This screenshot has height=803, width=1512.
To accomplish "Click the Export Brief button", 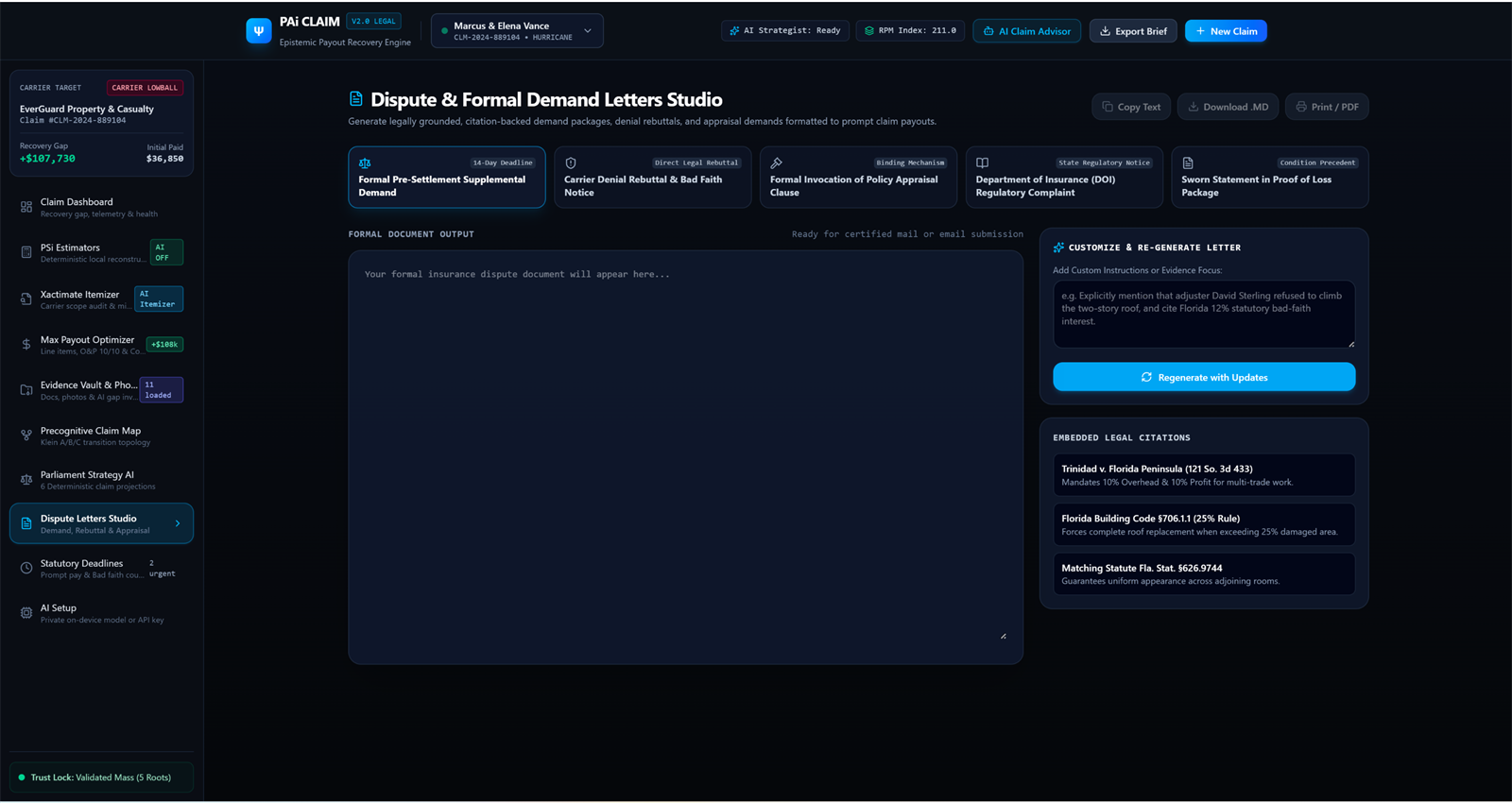I will coord(1133,31).
